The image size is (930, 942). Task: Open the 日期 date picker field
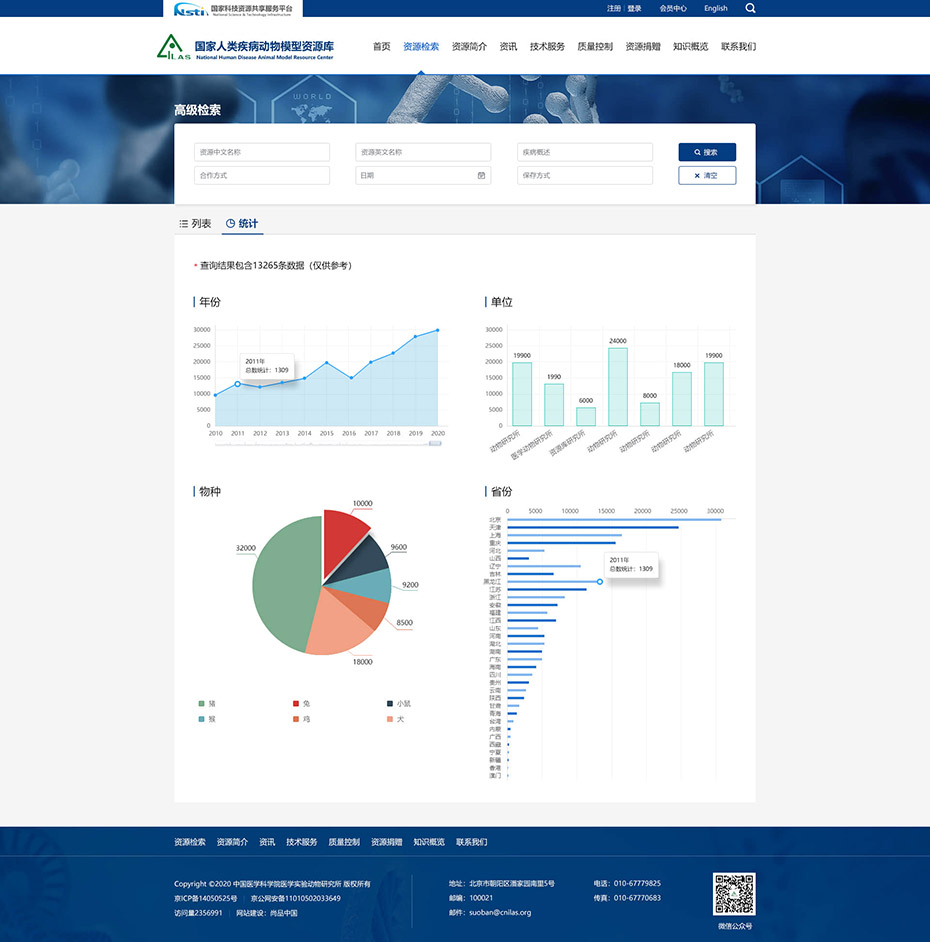pyautogui.click(x=415, y=176)
